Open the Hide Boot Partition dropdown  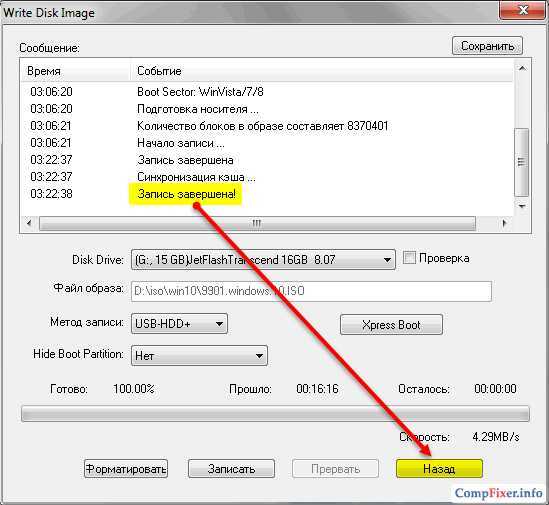[199, 356]
